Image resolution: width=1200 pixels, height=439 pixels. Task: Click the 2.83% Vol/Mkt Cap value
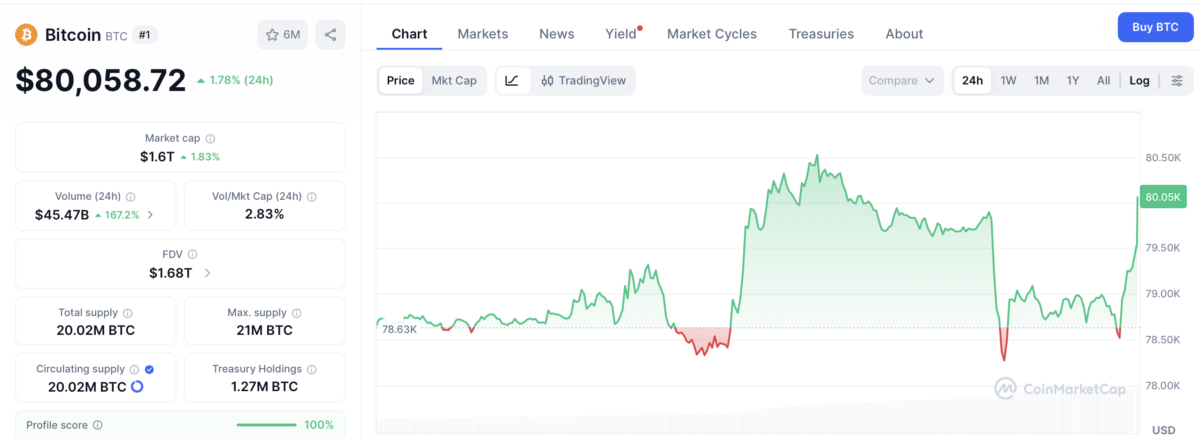[264, 214]
